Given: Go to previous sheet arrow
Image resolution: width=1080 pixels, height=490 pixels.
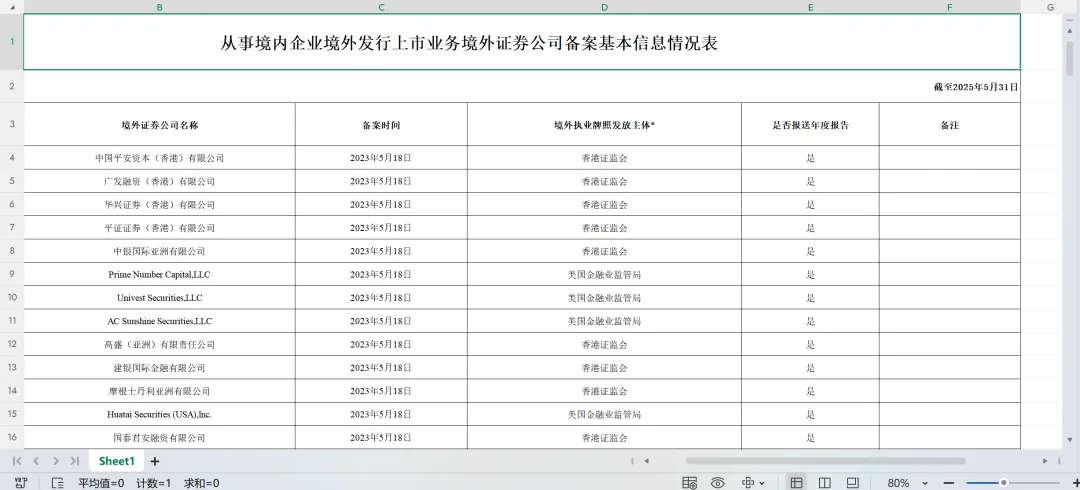Looking at the screenshot, I should pyautogui.click(x=36, y=461).
